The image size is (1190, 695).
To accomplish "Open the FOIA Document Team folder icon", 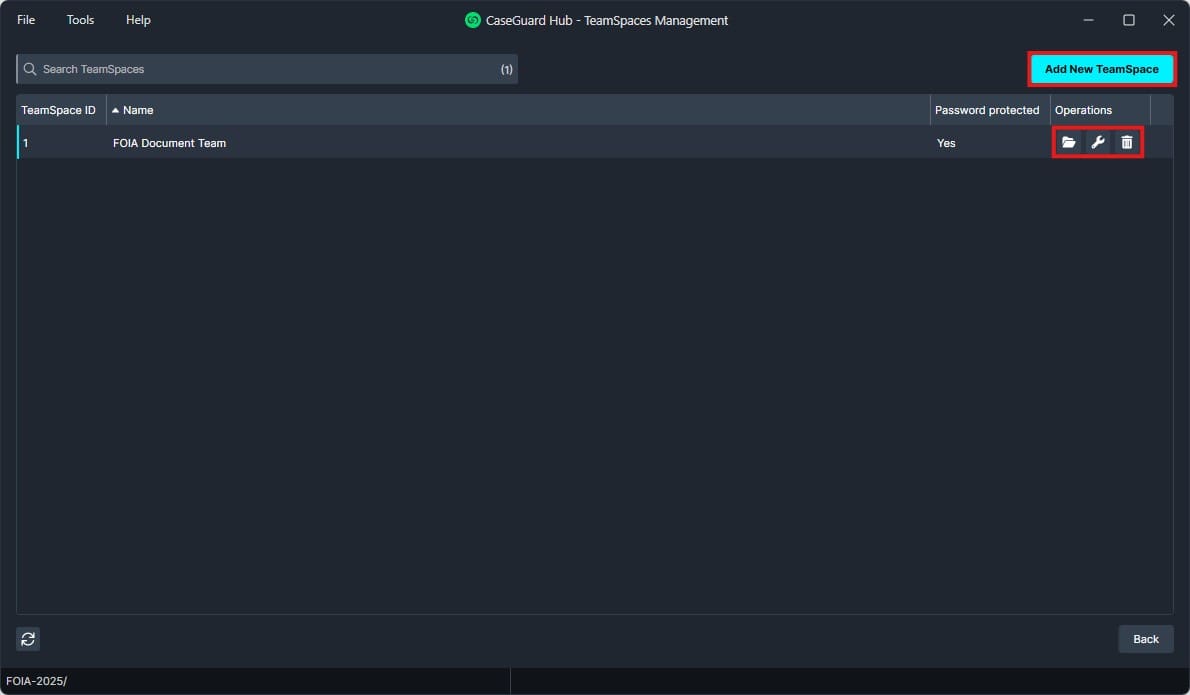I will click(1069, 143).
